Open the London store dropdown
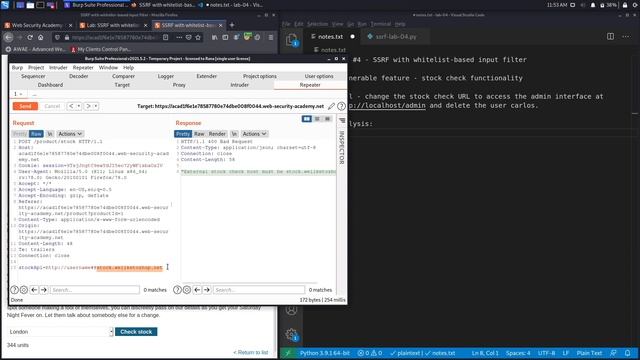640x360 pixels. 60,332
